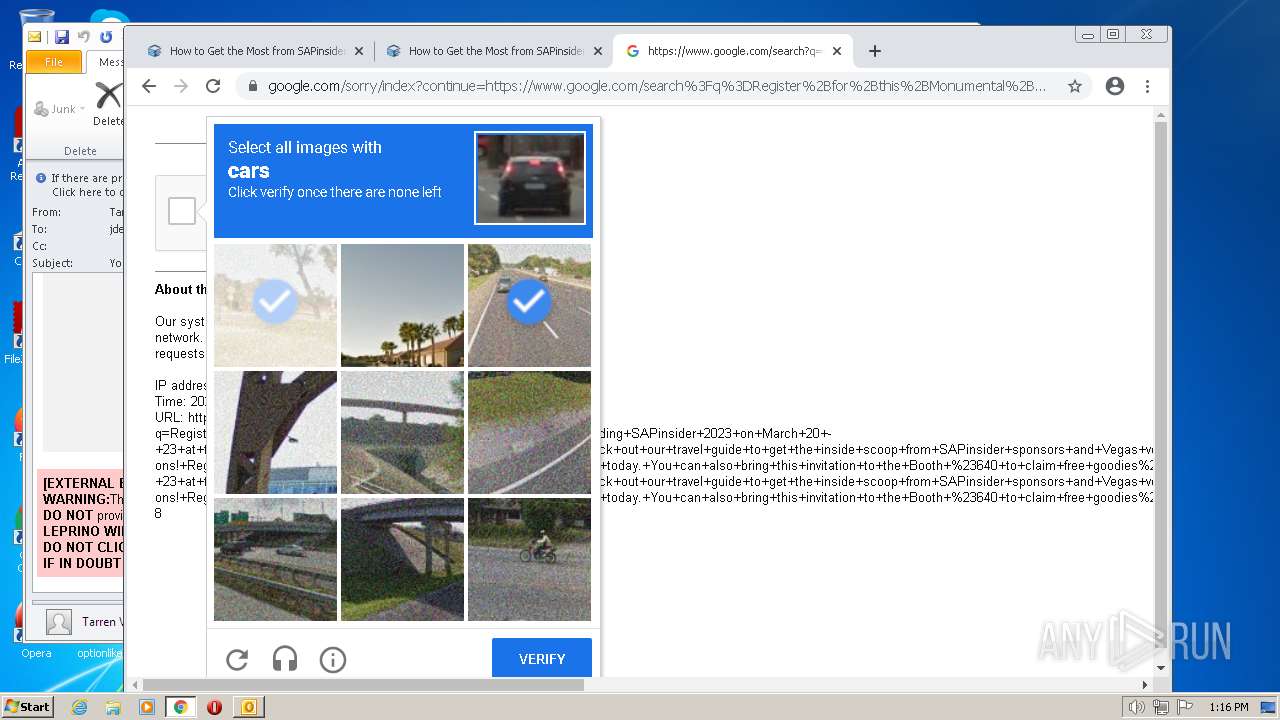The image size is (1280, 720).
Task: Select the motorcycle rider captcha tile
Action: click(x=529, y=559)
